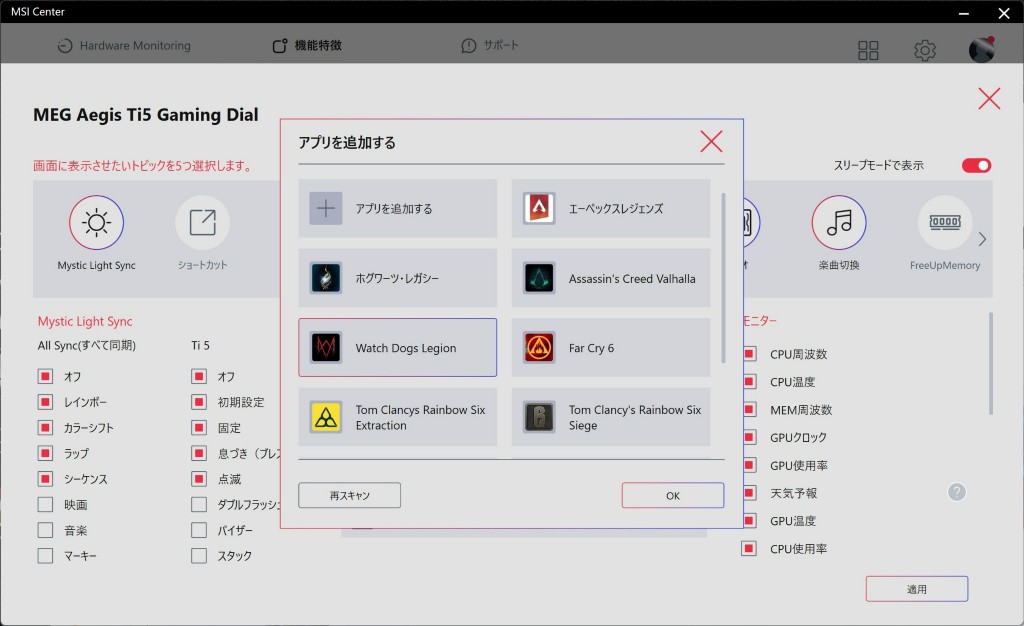Select Rainbow Six Siege icon

[x=539, y=417]
